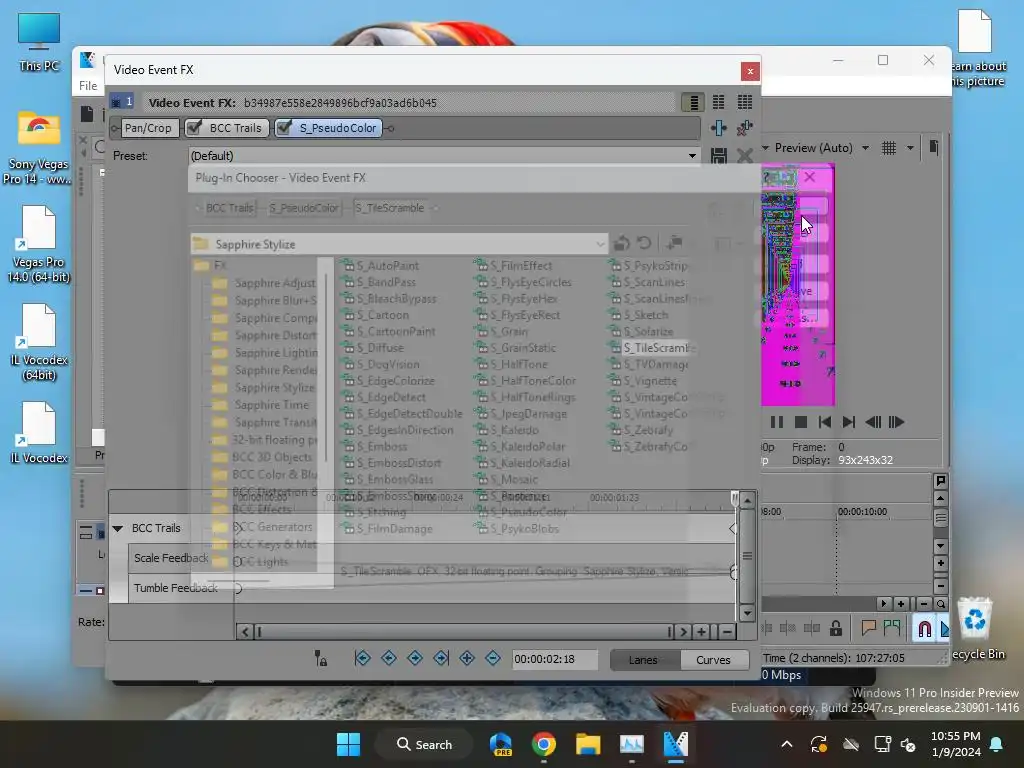1024x768 pixels.
Task: Click the keyframe horizontal scrollbar thumb
Action: pyautogui.click(x=464, y=632)
